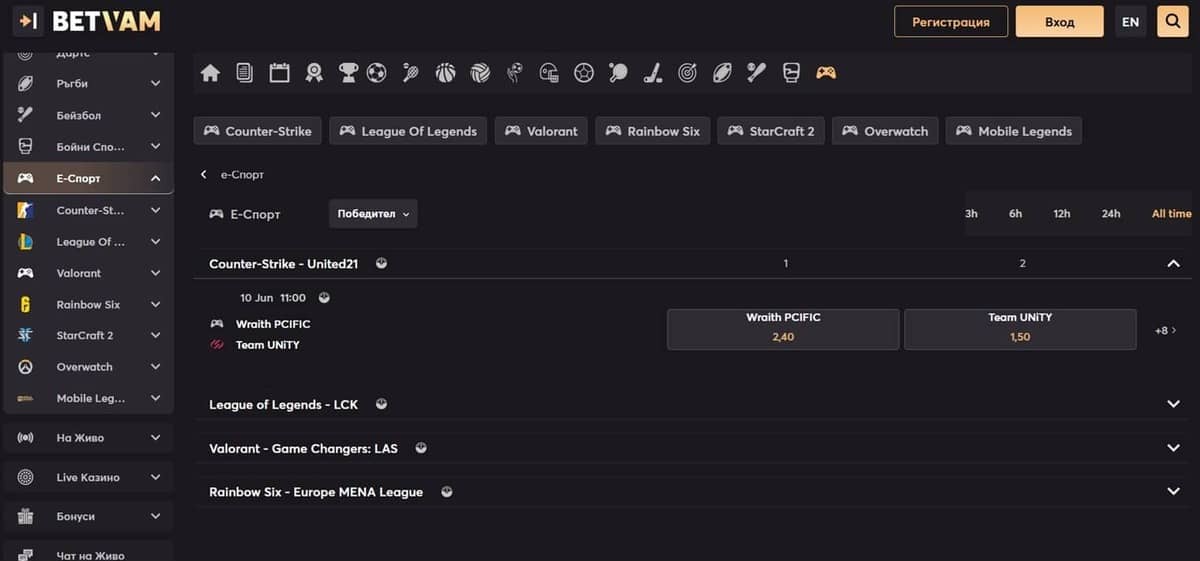1200x561 pixels.
Task: Expand Бейзбол in the sidebar
Action: (x=155, y=115)
